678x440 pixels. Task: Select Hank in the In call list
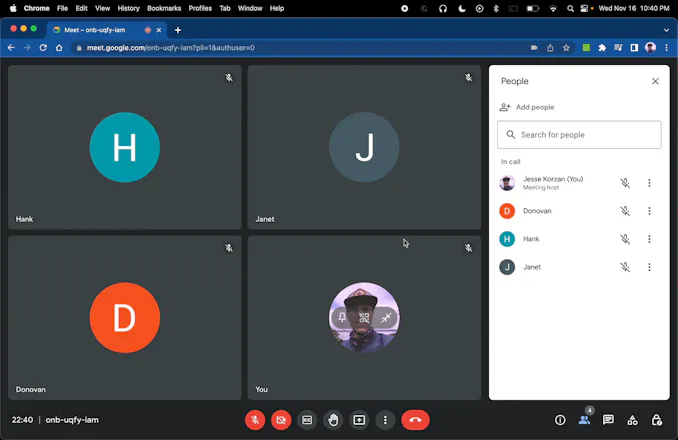point(579,239)
